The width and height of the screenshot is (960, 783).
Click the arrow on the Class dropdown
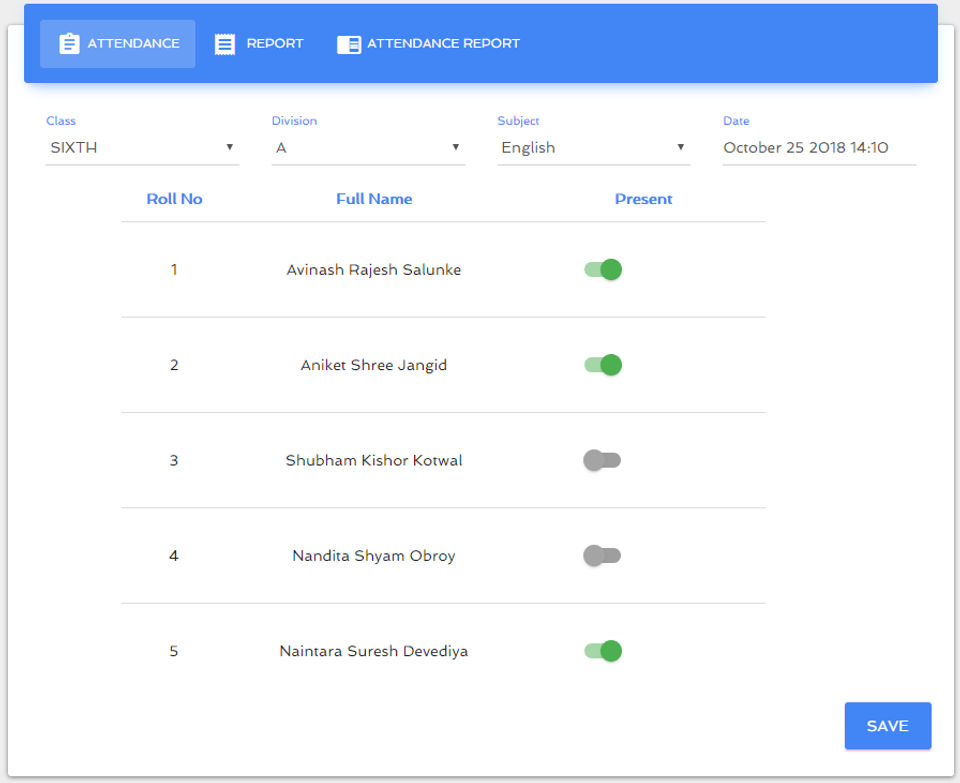click(230, 147)
